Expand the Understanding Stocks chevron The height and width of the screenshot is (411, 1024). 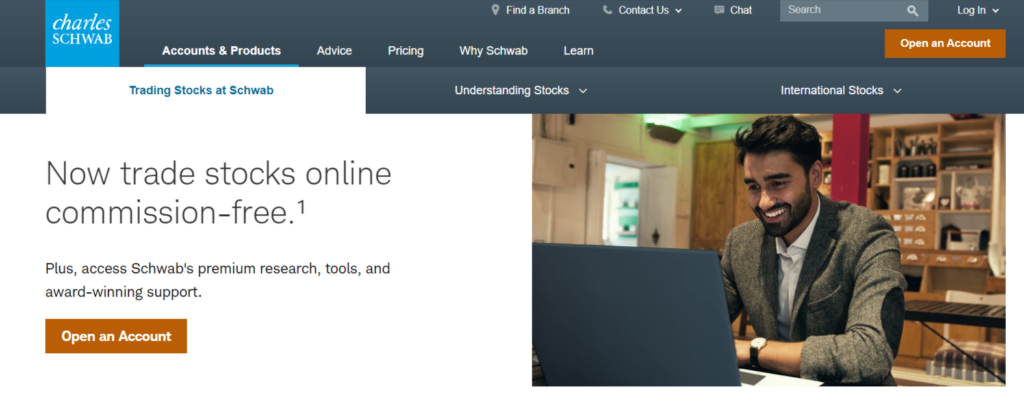click(x=583, y=91)
